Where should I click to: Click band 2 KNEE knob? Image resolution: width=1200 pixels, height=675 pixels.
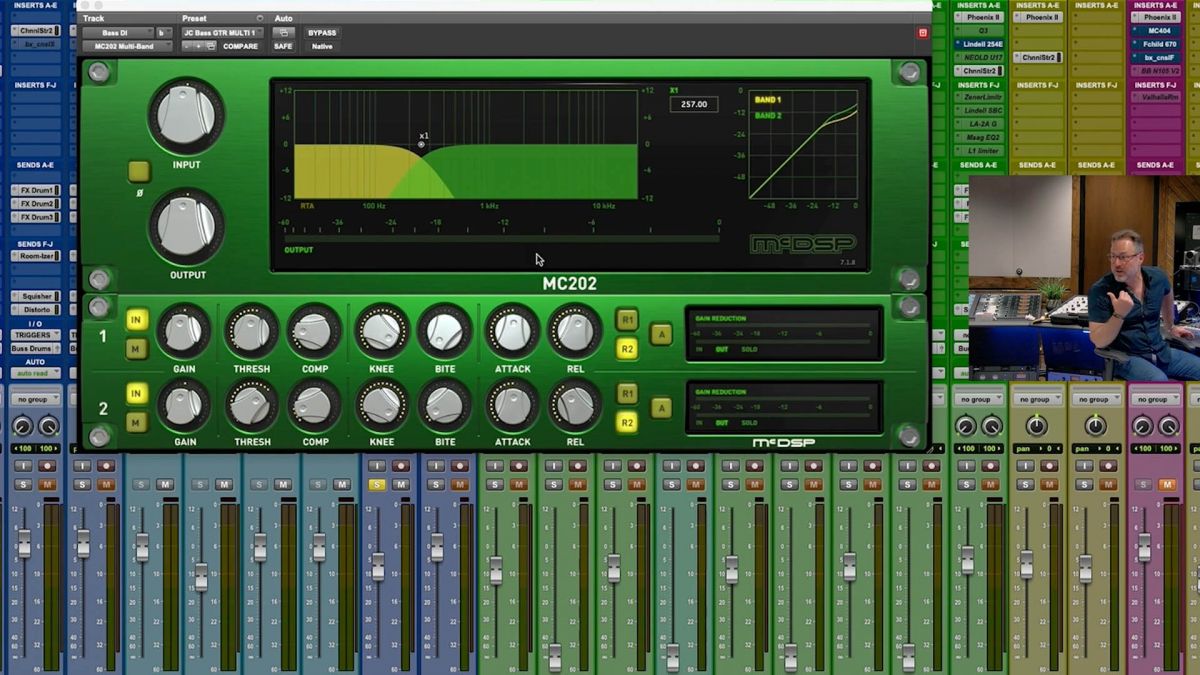(x=382, y=406)
